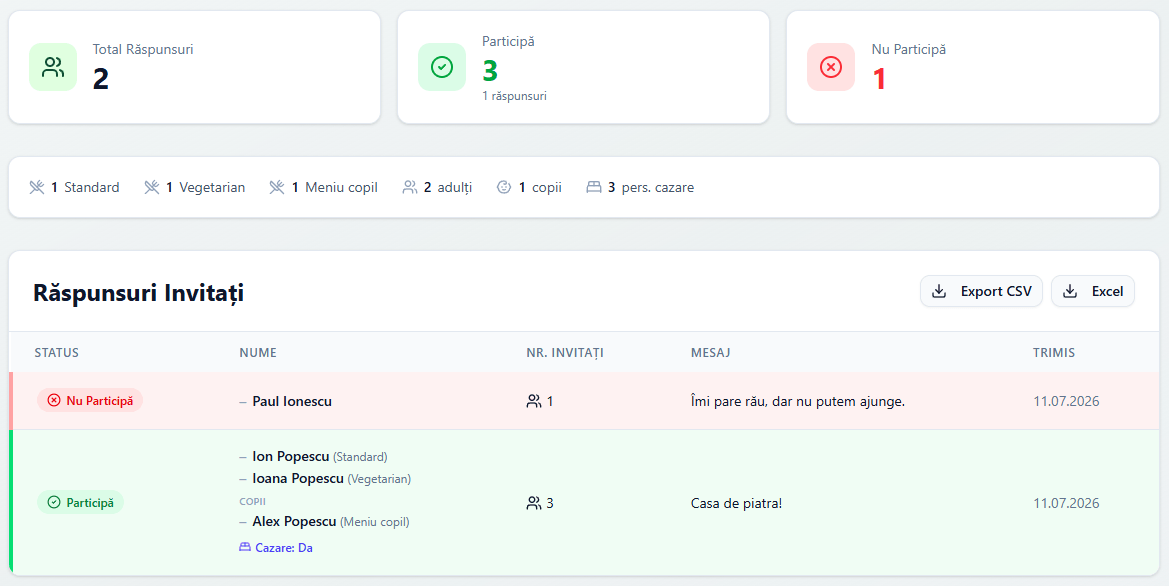
Task: Click the utensils icon next to Meniu copil
Action: [277, 187]
